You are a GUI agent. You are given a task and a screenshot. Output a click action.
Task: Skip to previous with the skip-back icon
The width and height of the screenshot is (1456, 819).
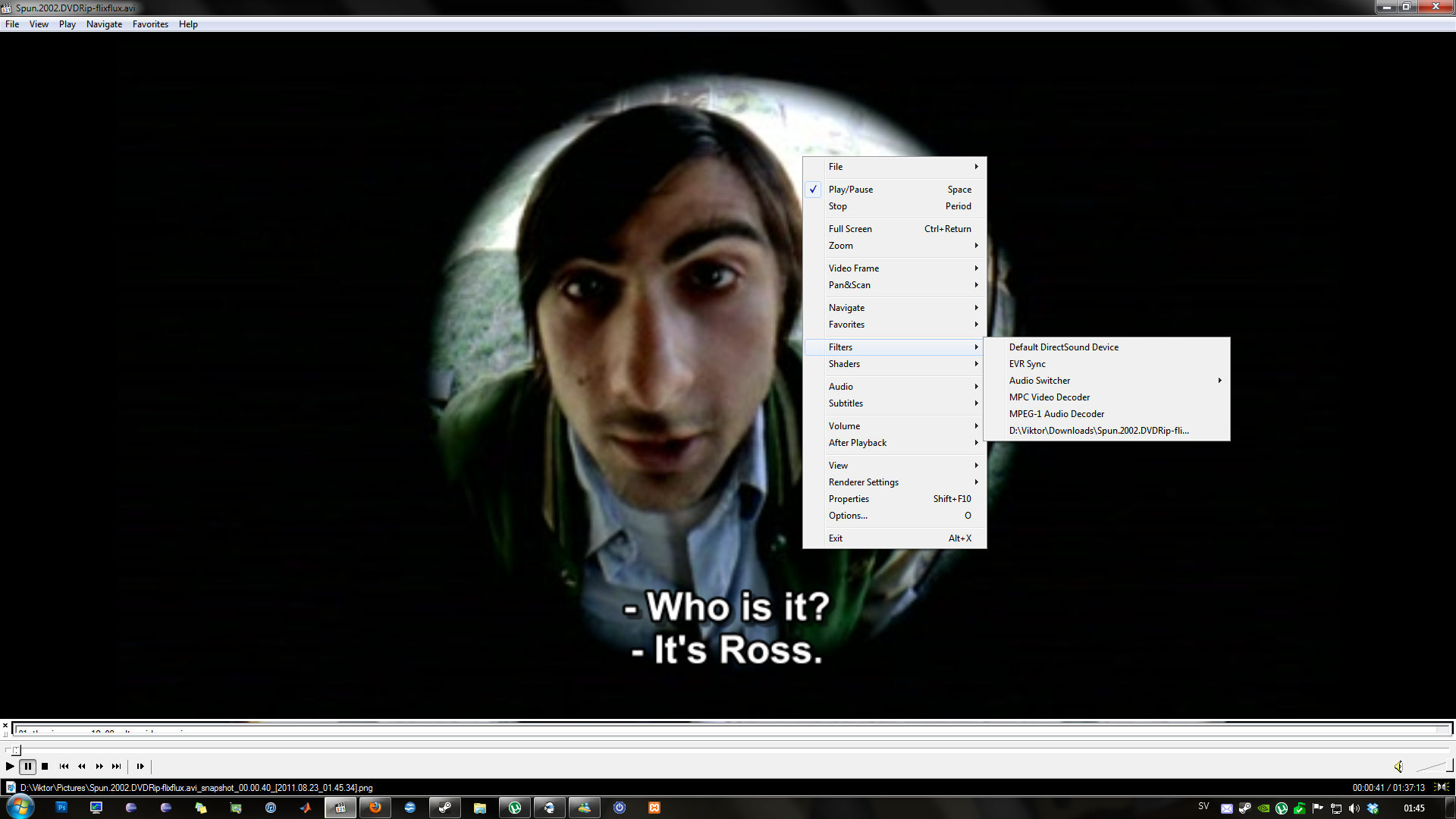click(64, 766)
